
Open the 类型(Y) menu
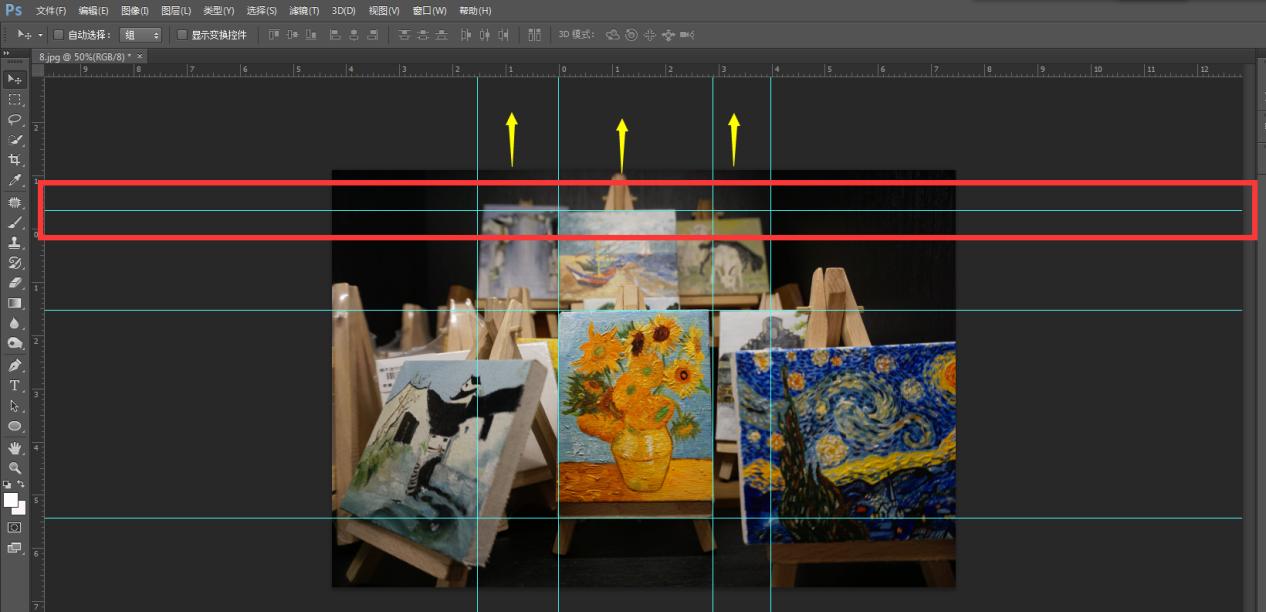(x=218, y=10)
